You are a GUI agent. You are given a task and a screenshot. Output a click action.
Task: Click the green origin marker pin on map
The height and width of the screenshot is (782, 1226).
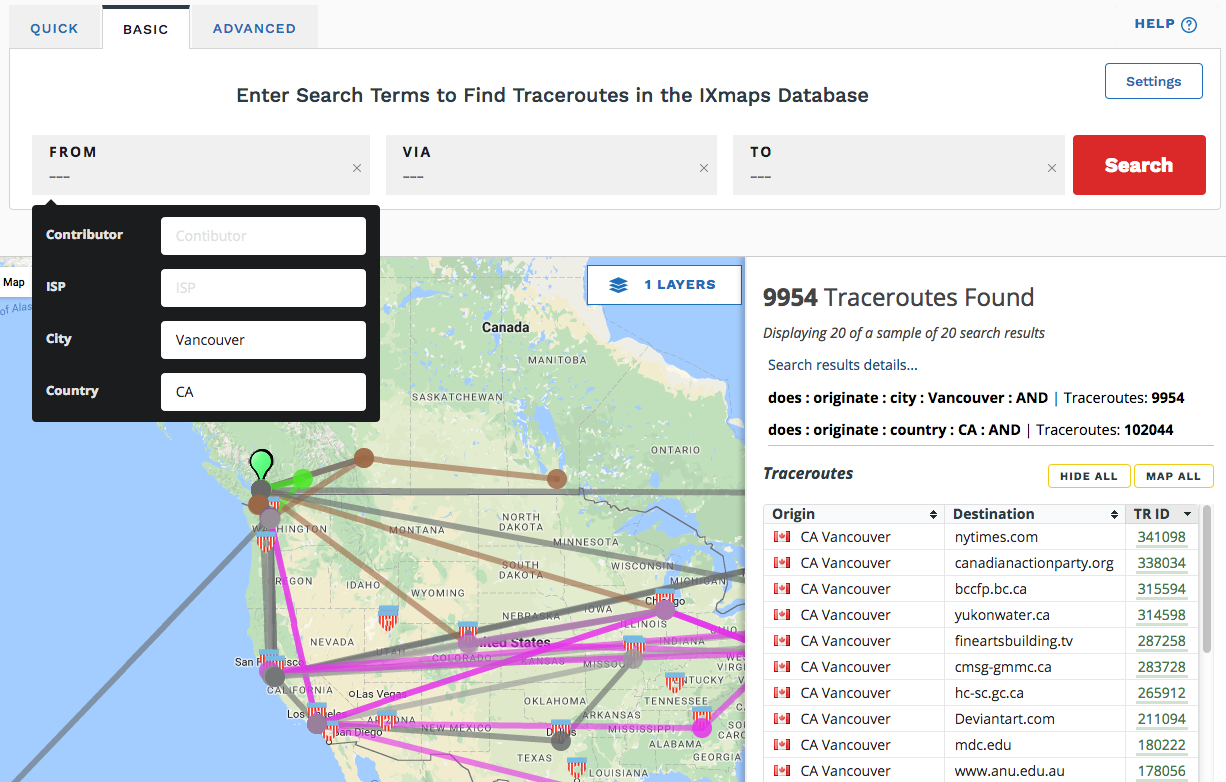(x=261, y=464)
